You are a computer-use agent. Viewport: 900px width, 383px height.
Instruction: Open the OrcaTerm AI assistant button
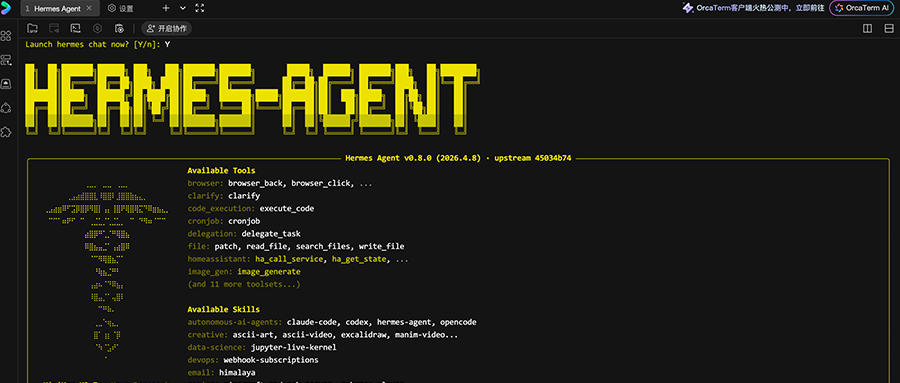point(861,8)
